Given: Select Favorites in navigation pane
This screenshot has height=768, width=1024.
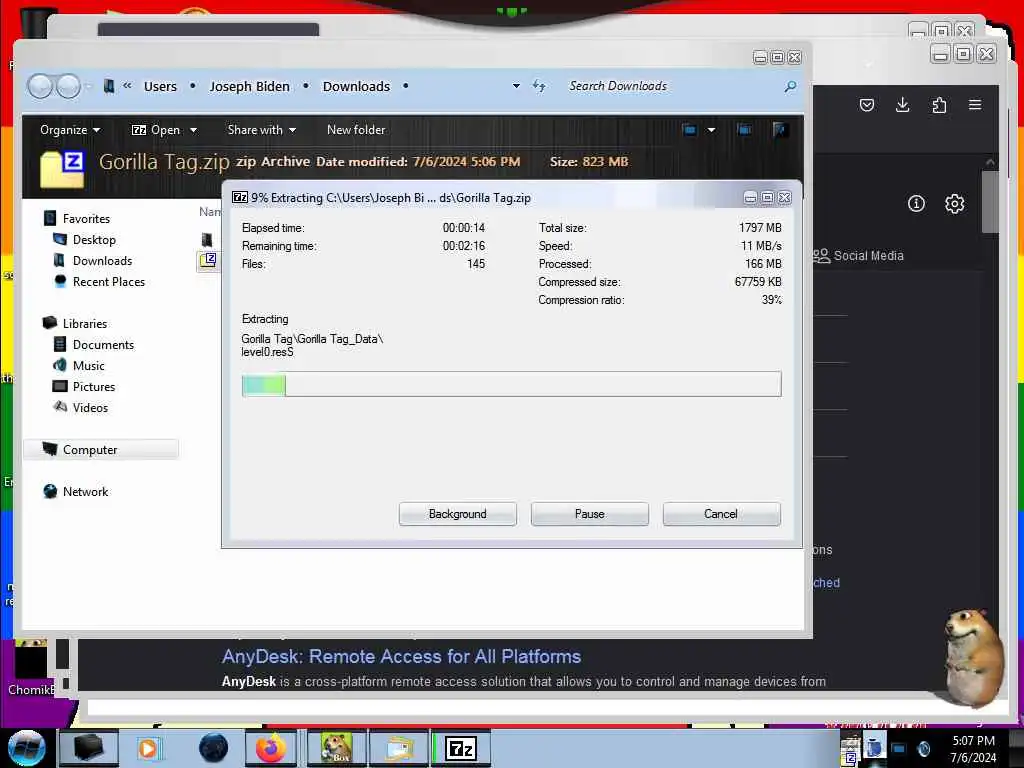Looking at the screenshot, I should click(x=77, y=219).
